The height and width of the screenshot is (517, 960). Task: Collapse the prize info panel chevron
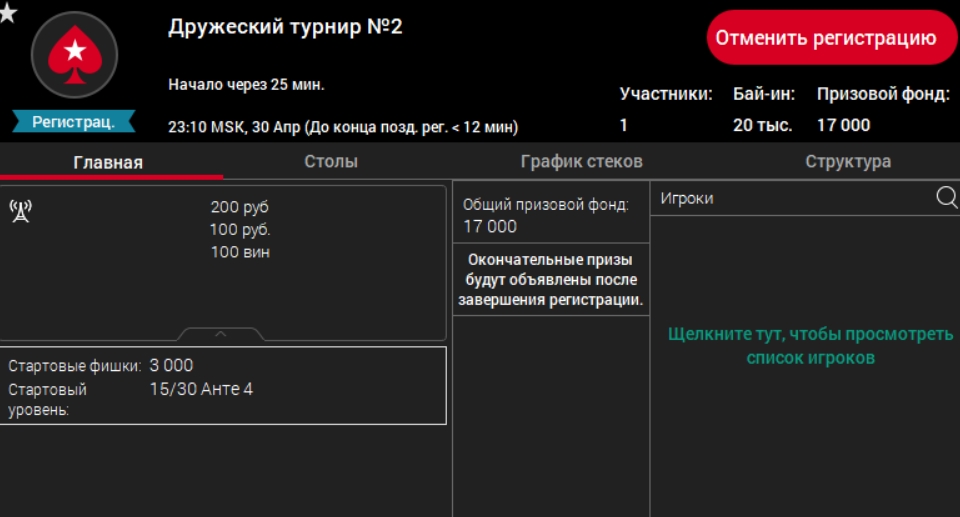pyautogui.click(x=221, y=334)
